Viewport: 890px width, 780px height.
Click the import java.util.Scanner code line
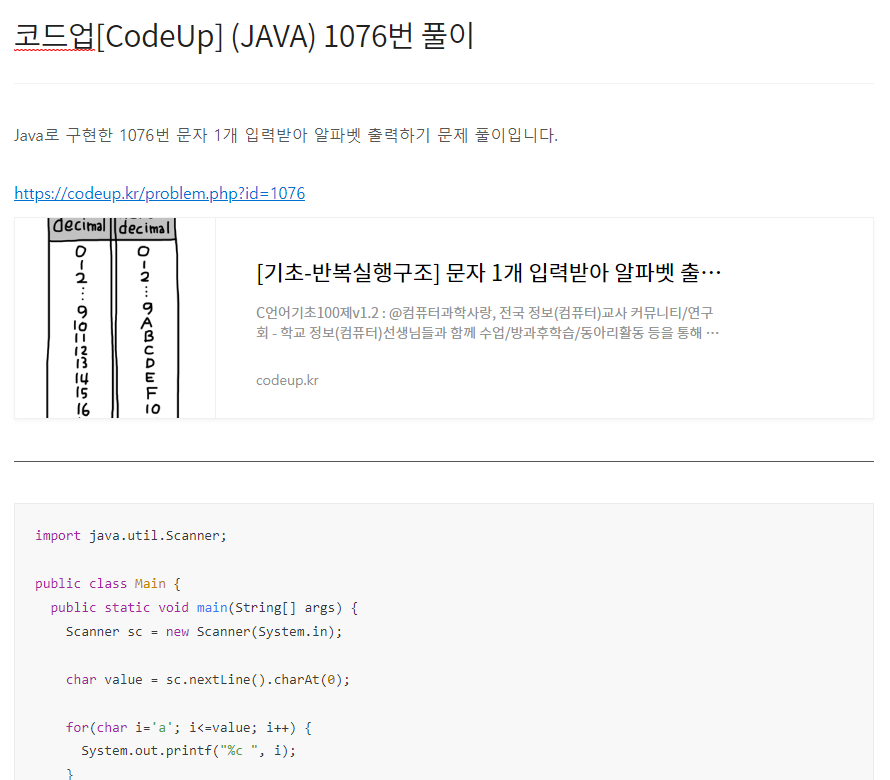[131, 535]
